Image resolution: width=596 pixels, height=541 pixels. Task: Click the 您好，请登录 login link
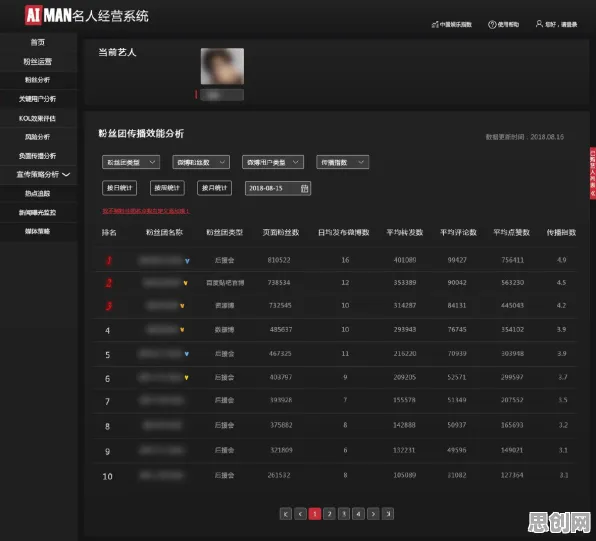[561, 25]
